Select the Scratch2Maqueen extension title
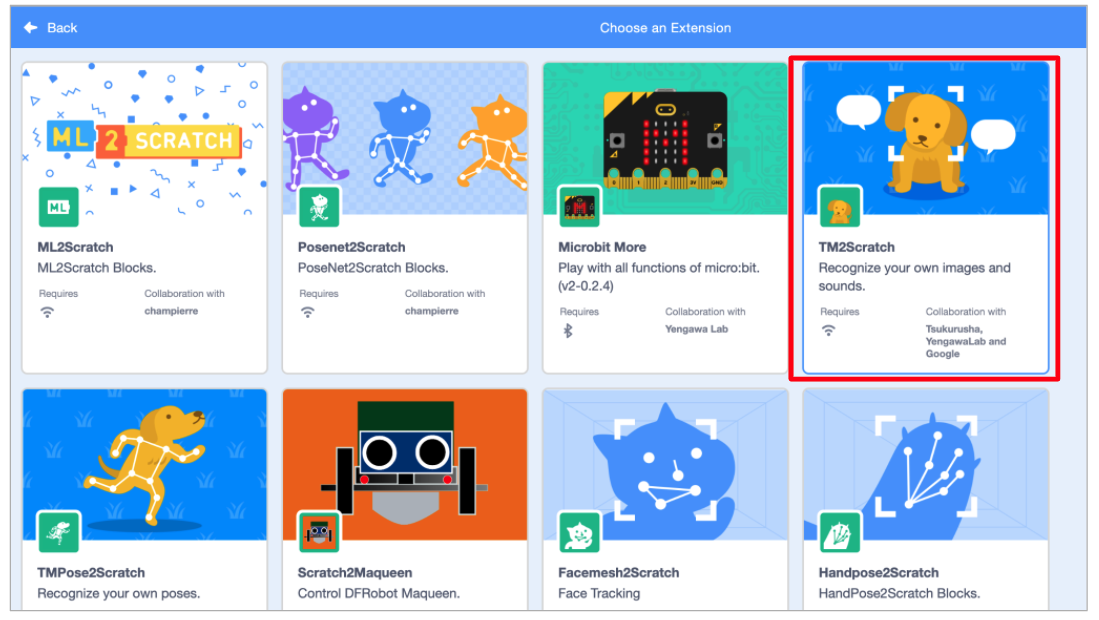Screen dimensions: 1099x620 (355, 572)
